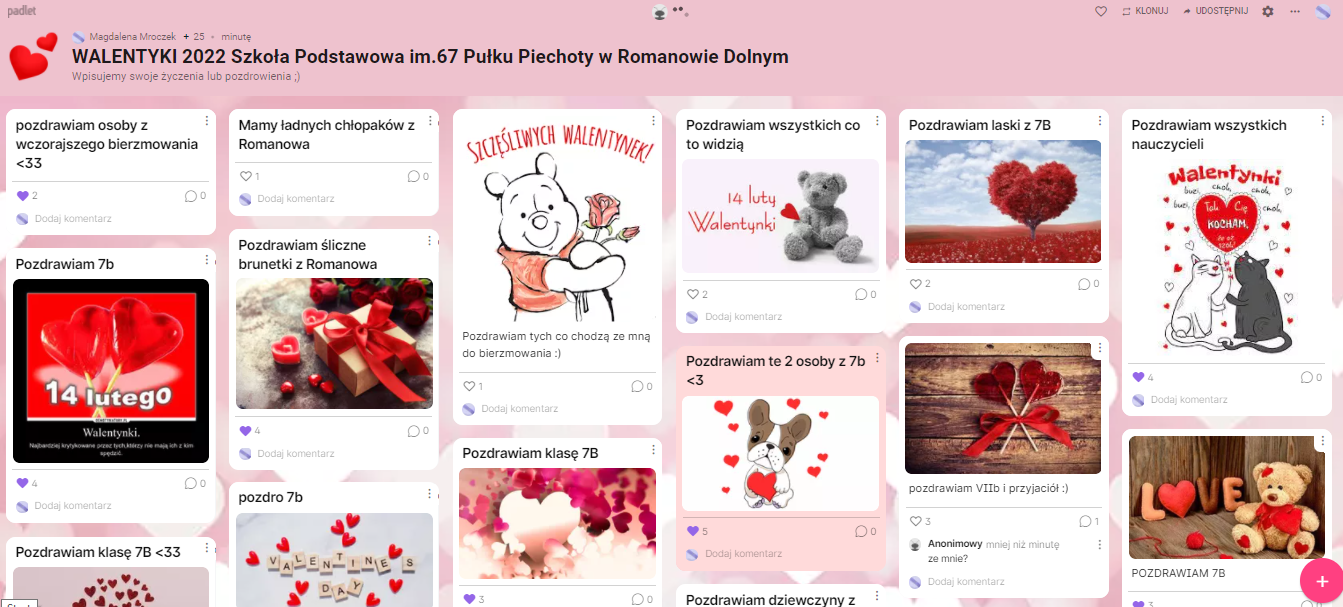Image resolution: width=1343 pixels, height=607 pixels.
Task: Open the user avatar in top-right corner
Action: click(x=1323, y=11)
